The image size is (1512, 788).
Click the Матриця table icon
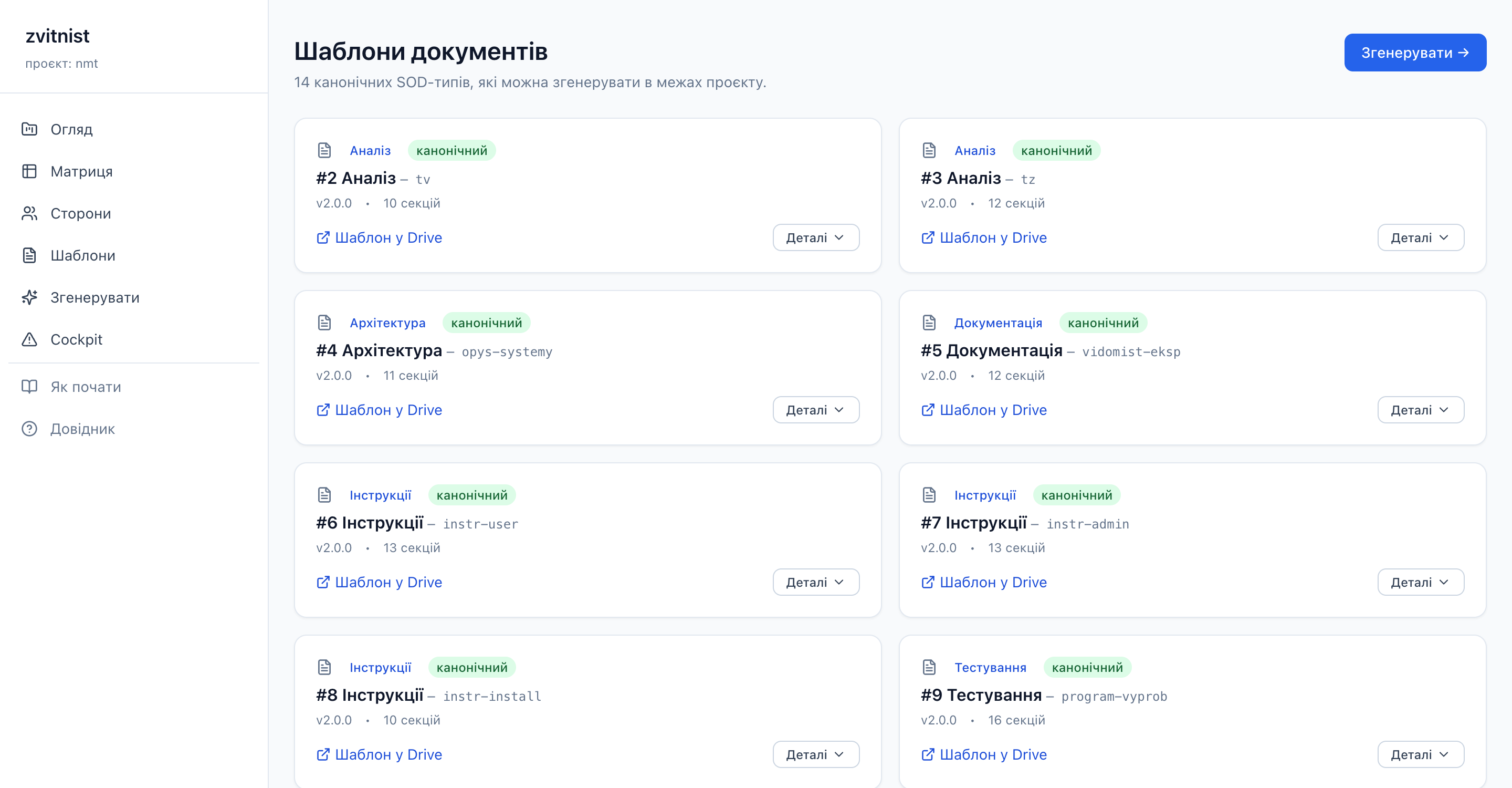[x=29, y=171]
